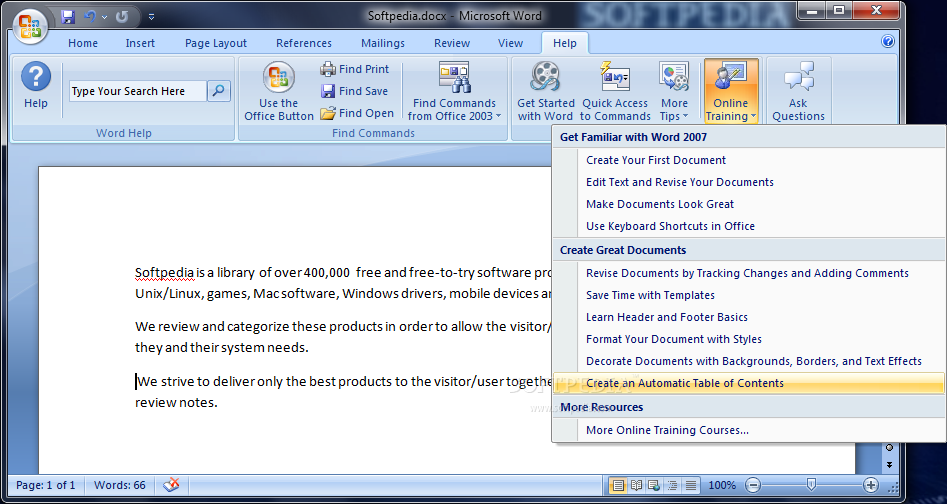Focus the Type Your Search Here box
This screenshot has width=947, height=504.
tap(138, 91)
